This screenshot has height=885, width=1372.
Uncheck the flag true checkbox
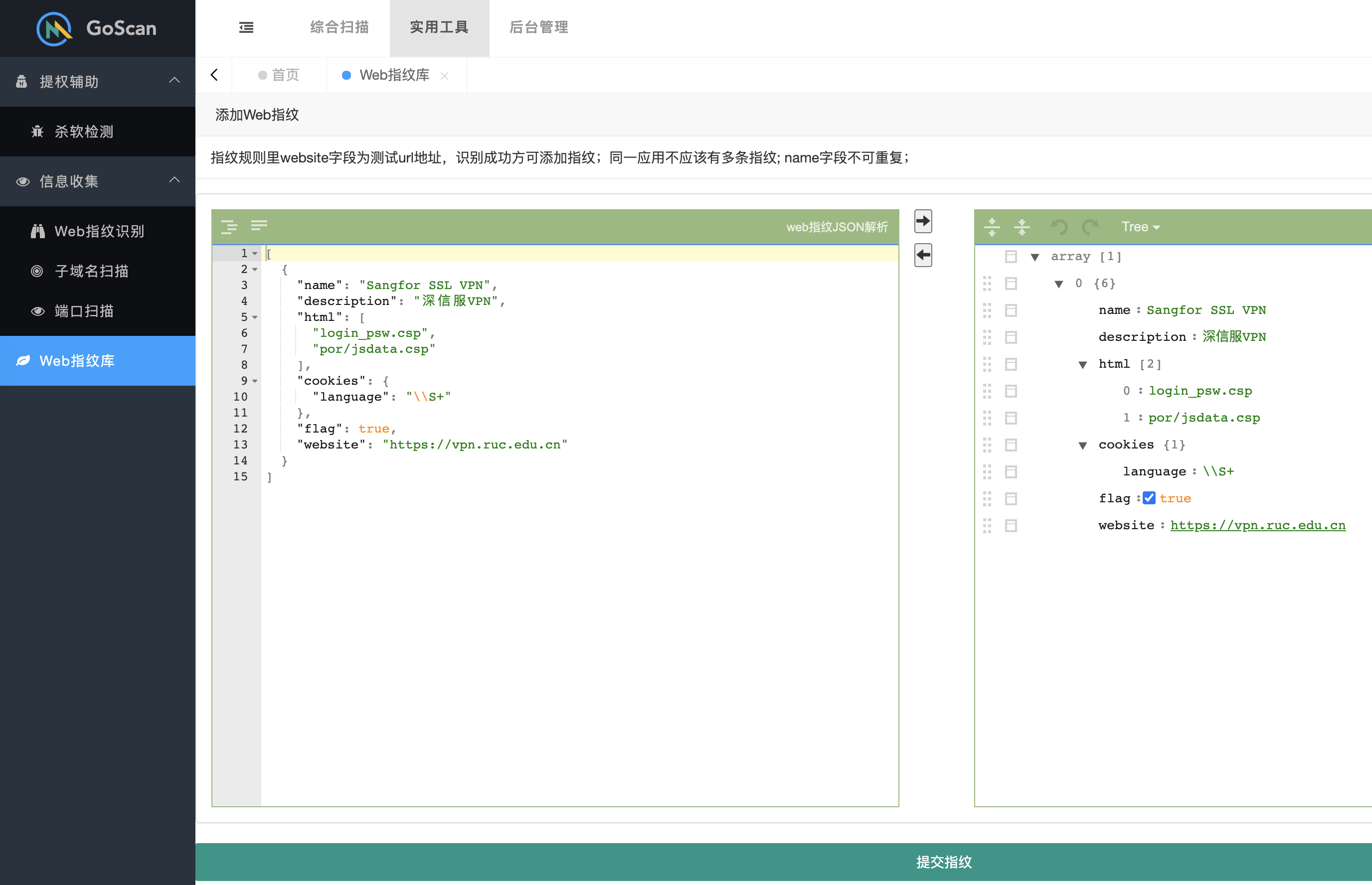coord(1149,498)
